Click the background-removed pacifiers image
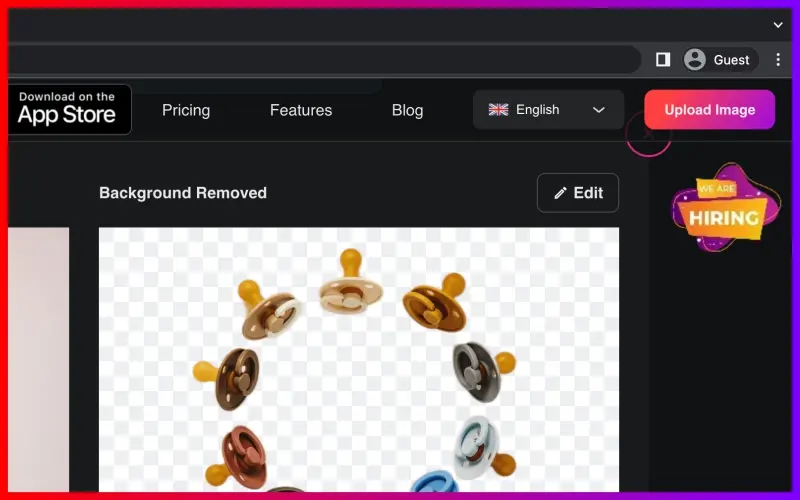 [359, 360]
